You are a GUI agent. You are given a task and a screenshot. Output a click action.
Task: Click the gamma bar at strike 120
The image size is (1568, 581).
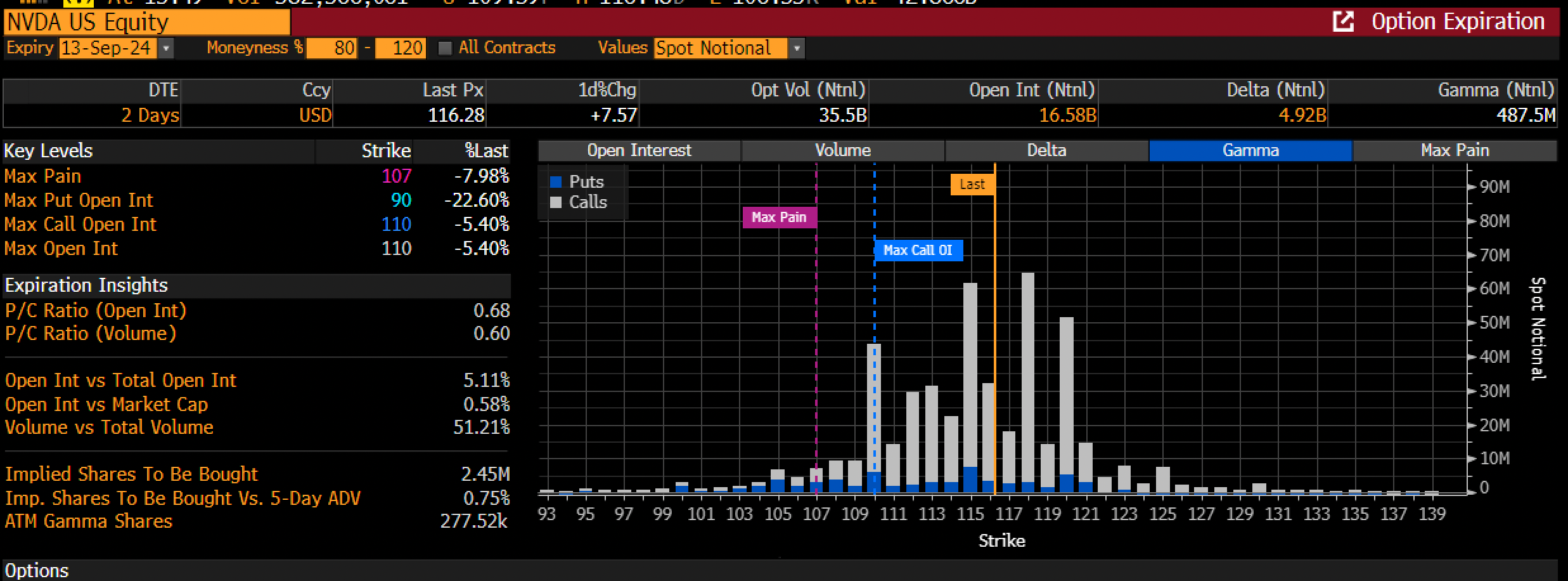pyautogui.click(x=1067, y=405)
